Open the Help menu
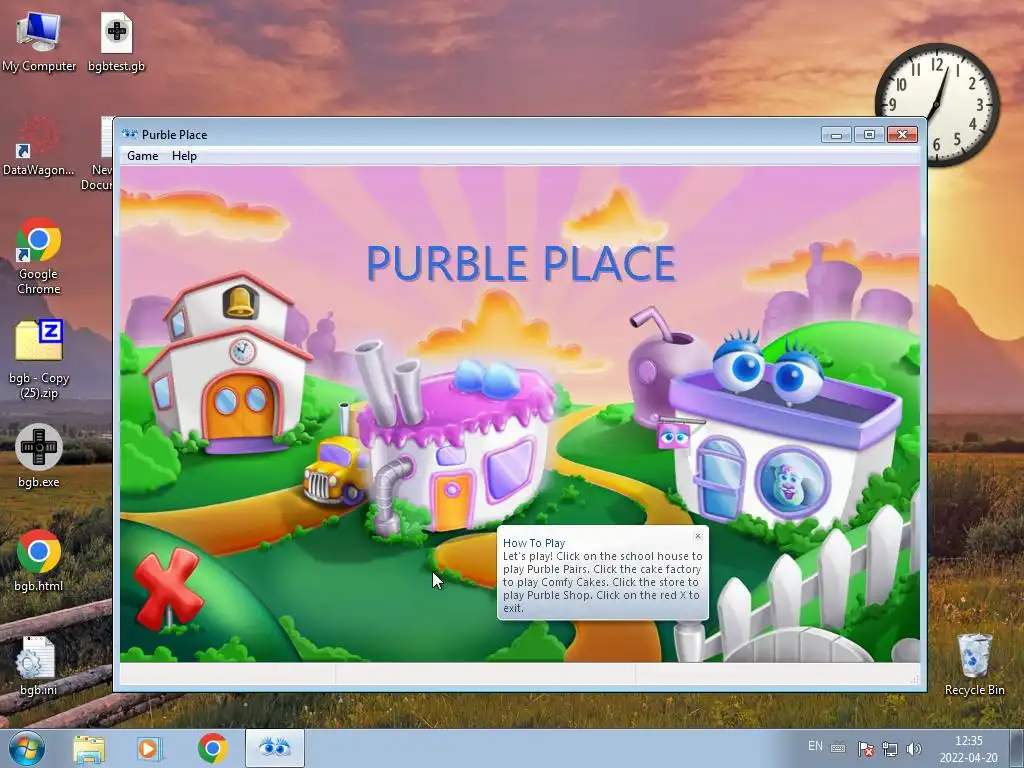This screenshot has width=1024, height=768. pyautogui.click(x=184, y=156)
